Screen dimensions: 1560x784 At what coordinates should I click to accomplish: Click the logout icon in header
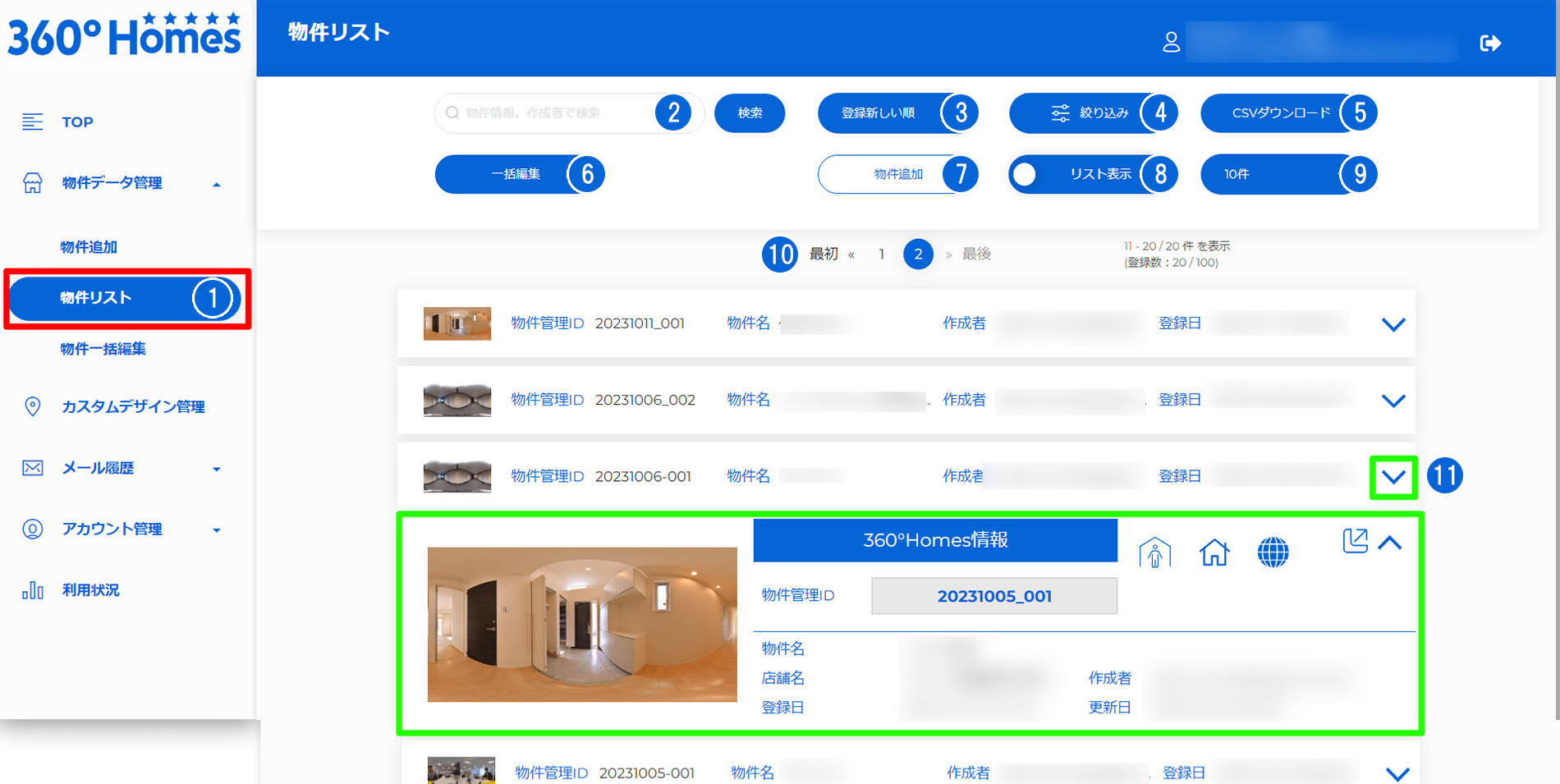coord(1490,43)
